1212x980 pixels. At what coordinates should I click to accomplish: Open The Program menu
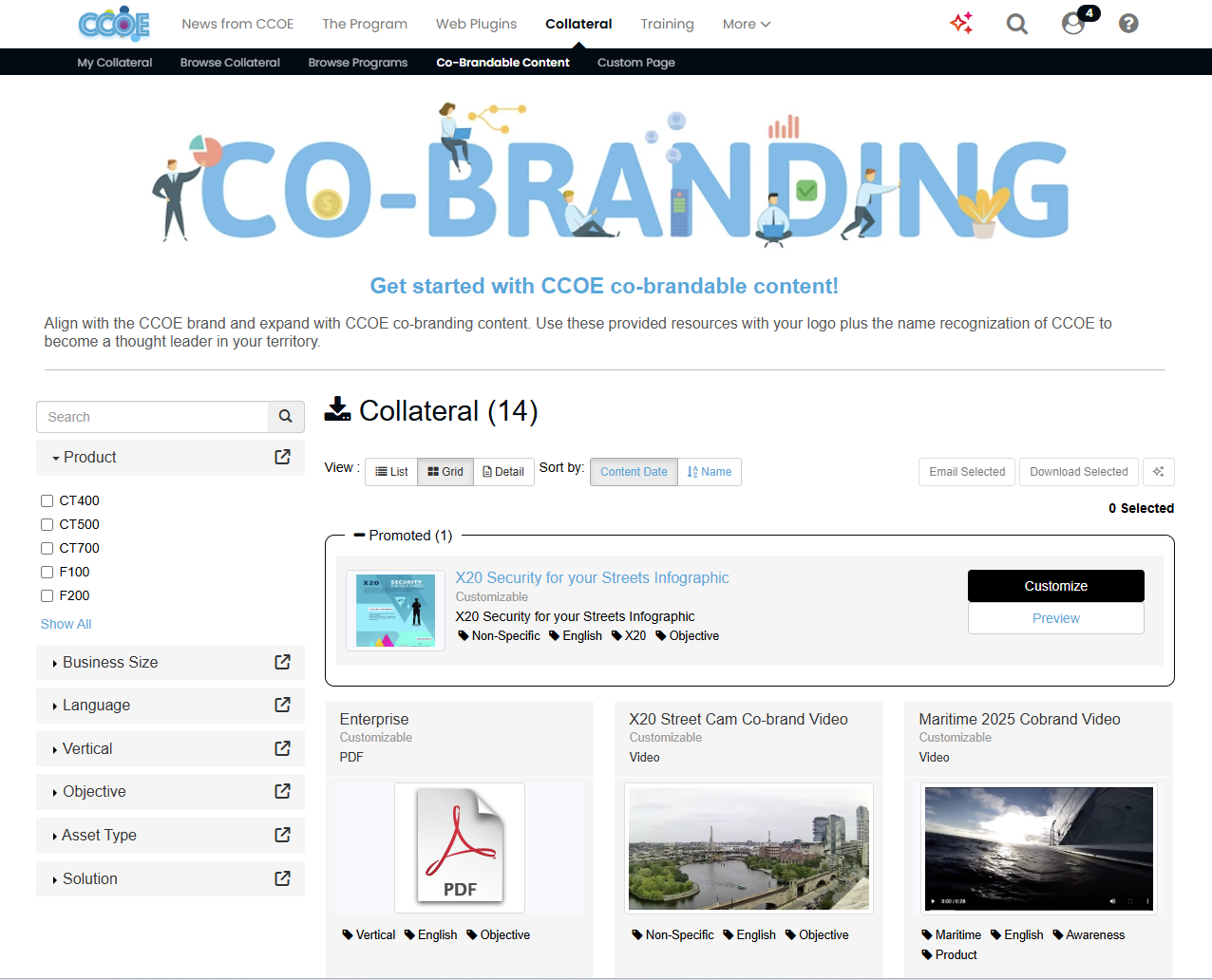point(365,24)
